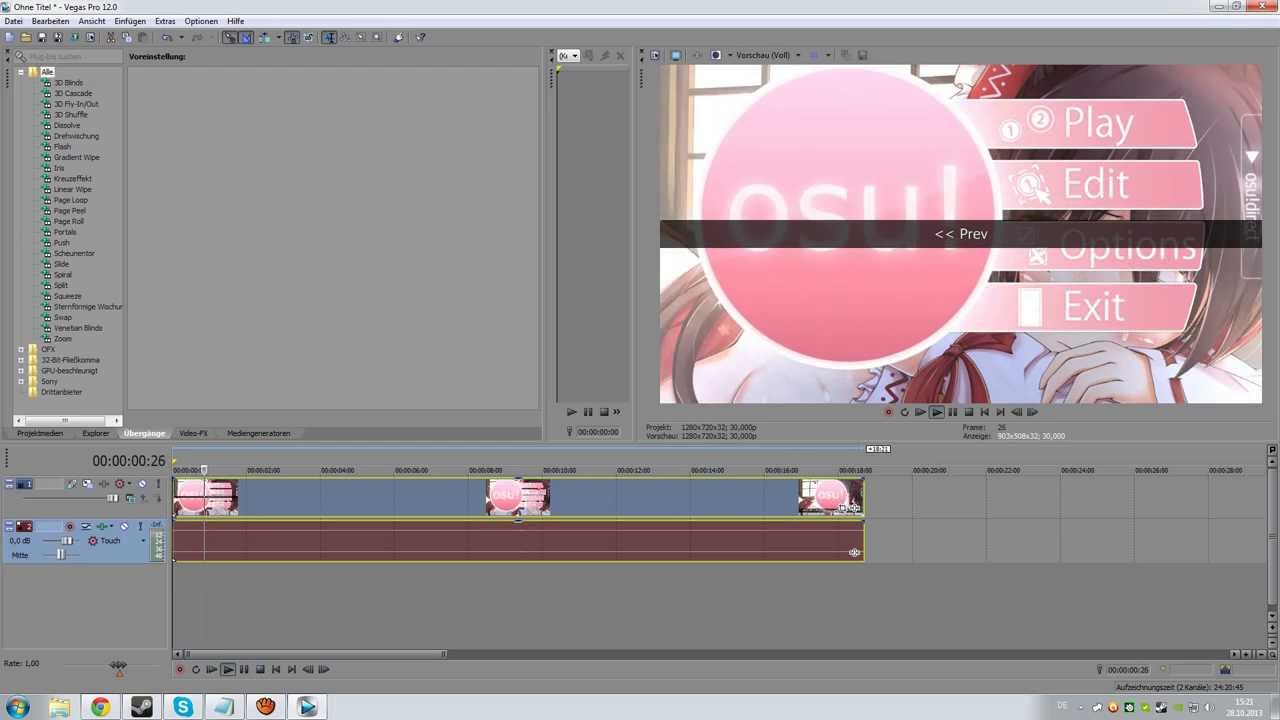This screenshot has width=1280, height=720.
Task: Switch to the Video-FX tab
Action: pos(193,433)
